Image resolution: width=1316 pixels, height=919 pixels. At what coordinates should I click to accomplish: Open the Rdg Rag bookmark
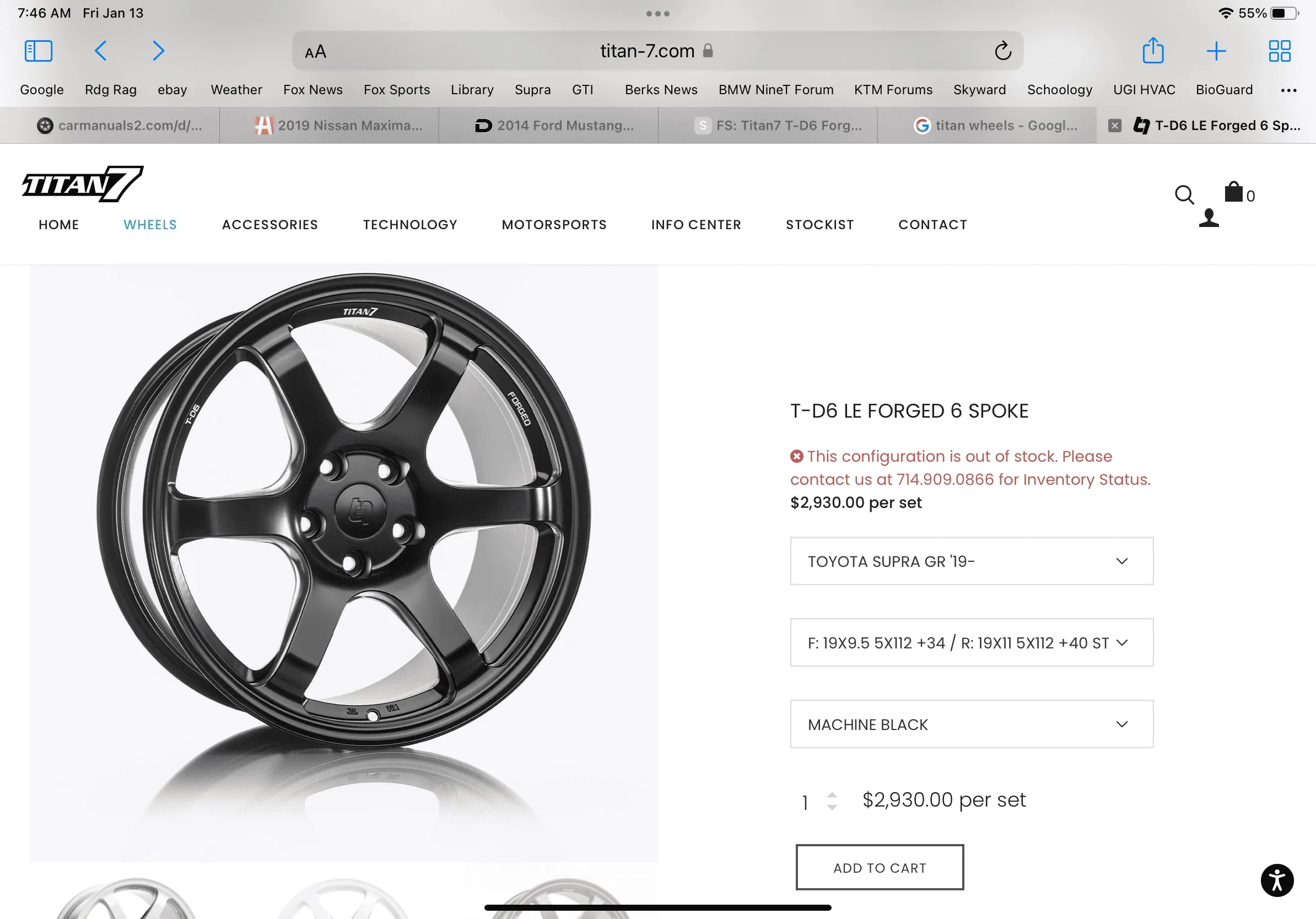coord(111,90)
